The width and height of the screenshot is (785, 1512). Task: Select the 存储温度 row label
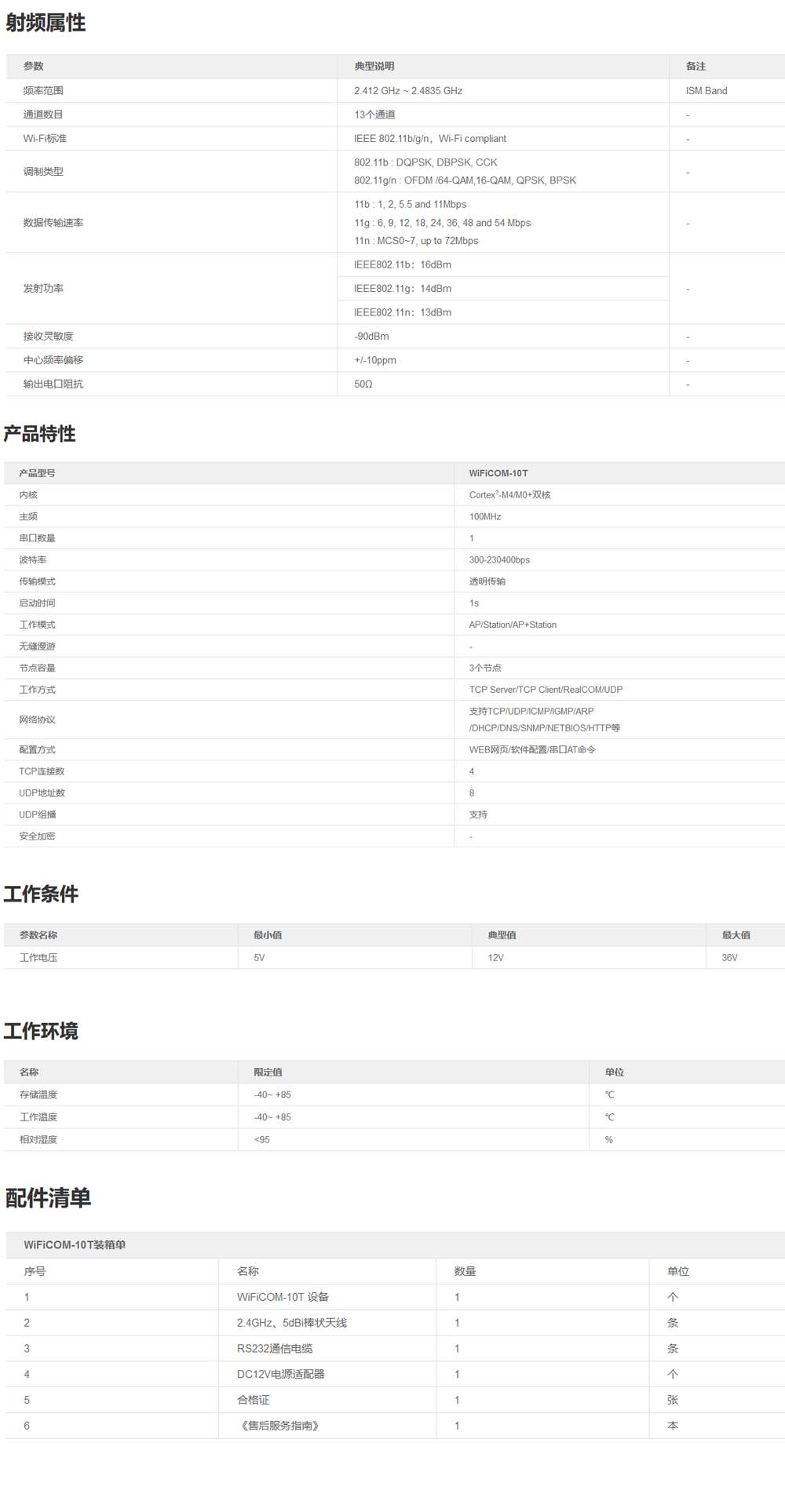pos(38,1095)
